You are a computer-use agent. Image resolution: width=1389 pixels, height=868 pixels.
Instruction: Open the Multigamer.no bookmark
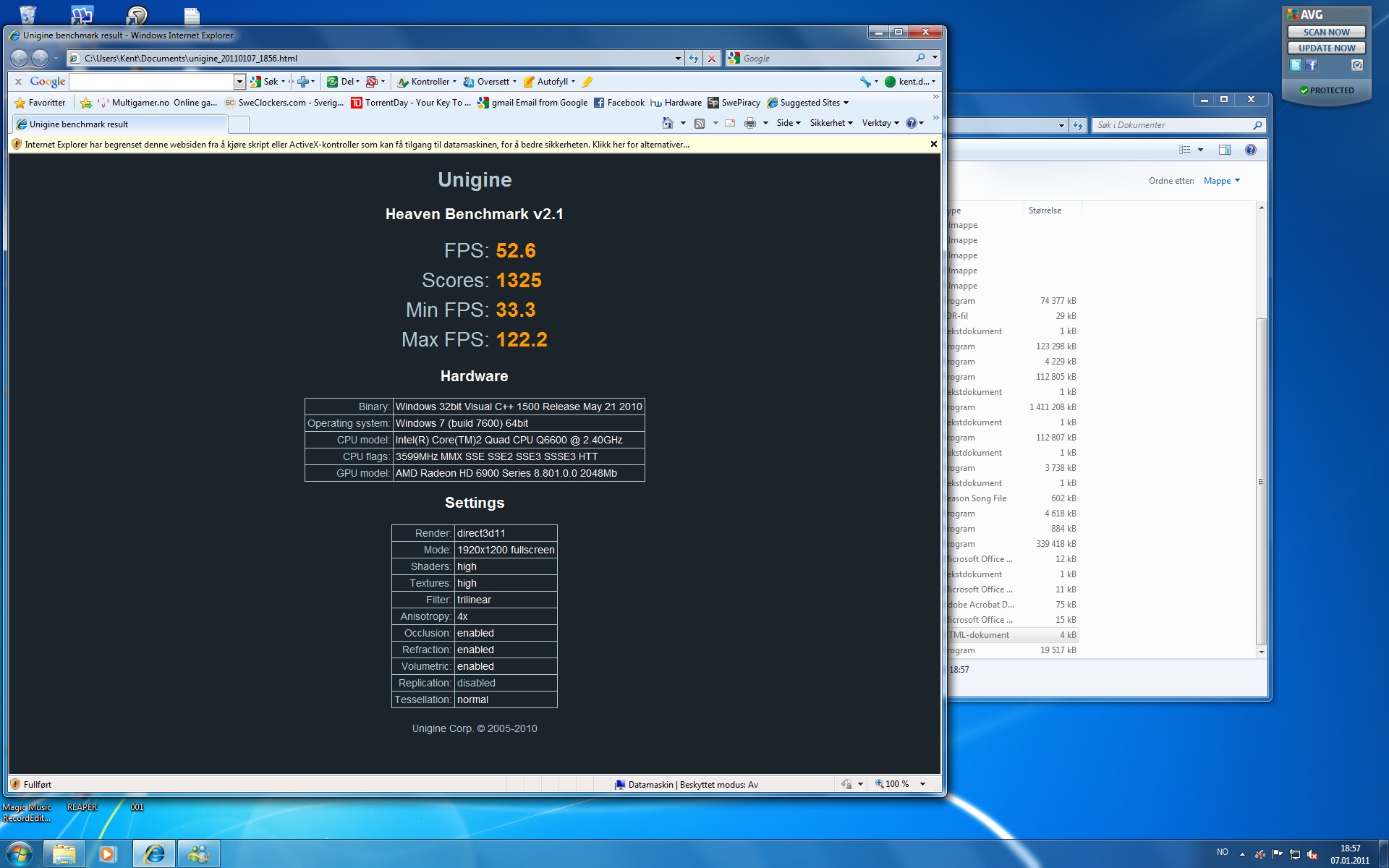coord(157,103)
